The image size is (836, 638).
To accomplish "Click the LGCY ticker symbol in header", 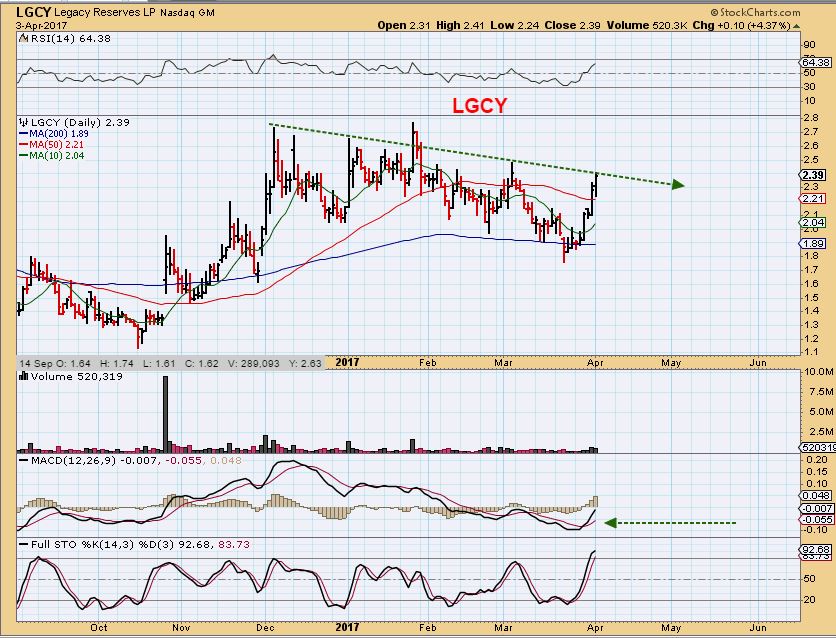I will (x=33, y=12).
